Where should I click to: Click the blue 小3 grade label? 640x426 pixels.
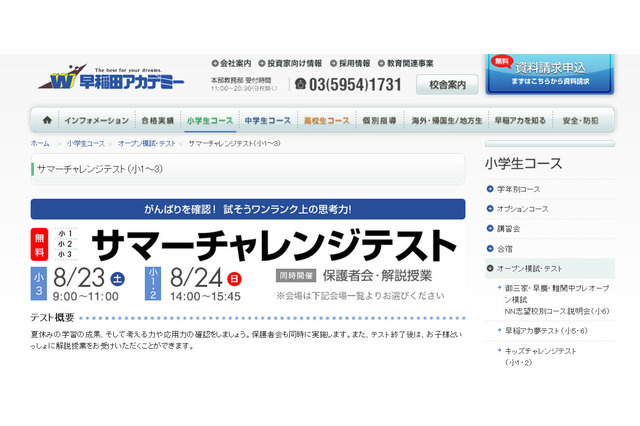click(x=38, y=284)
